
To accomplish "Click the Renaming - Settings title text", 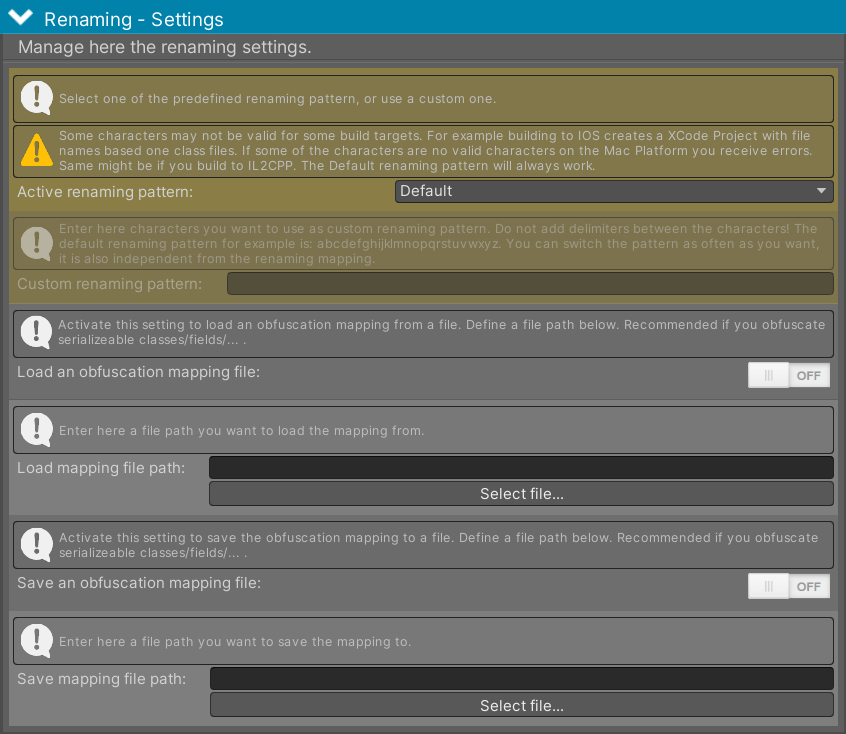I will [x=133, y=18].
